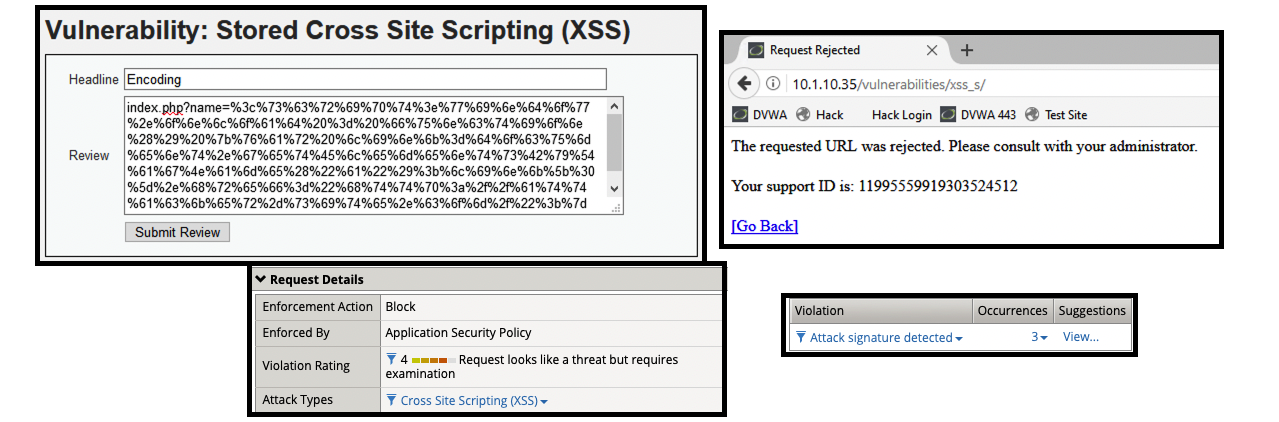1279x422 pixels.
Task: Click the View... suggestions link
Action: tap(1080, 337)
